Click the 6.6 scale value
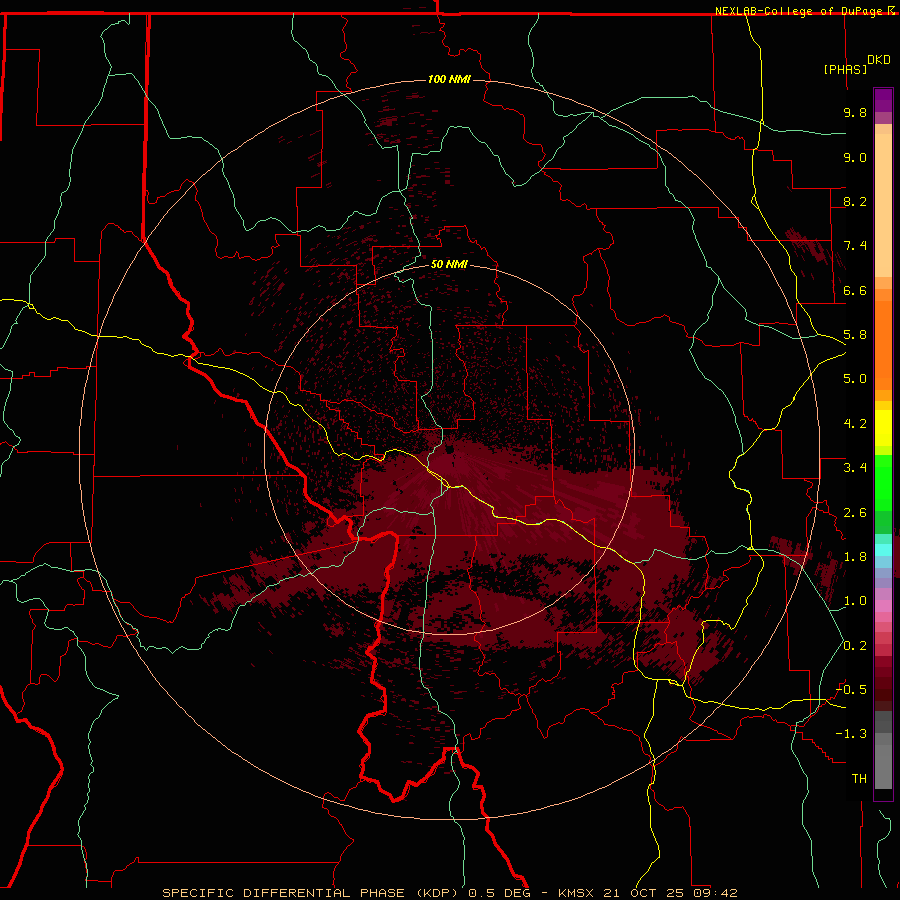This screenshot has height=900, width=900. pos(855,290)
